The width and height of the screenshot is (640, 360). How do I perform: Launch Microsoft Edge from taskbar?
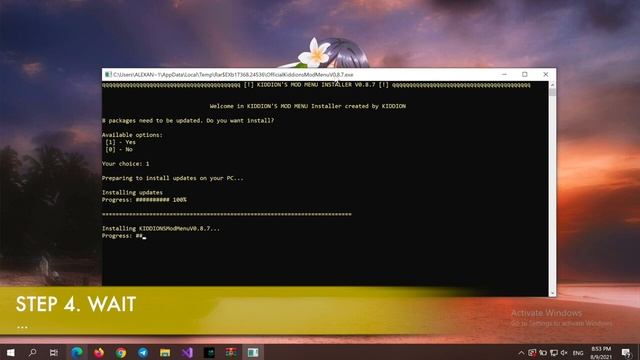(x=77, y=352)
